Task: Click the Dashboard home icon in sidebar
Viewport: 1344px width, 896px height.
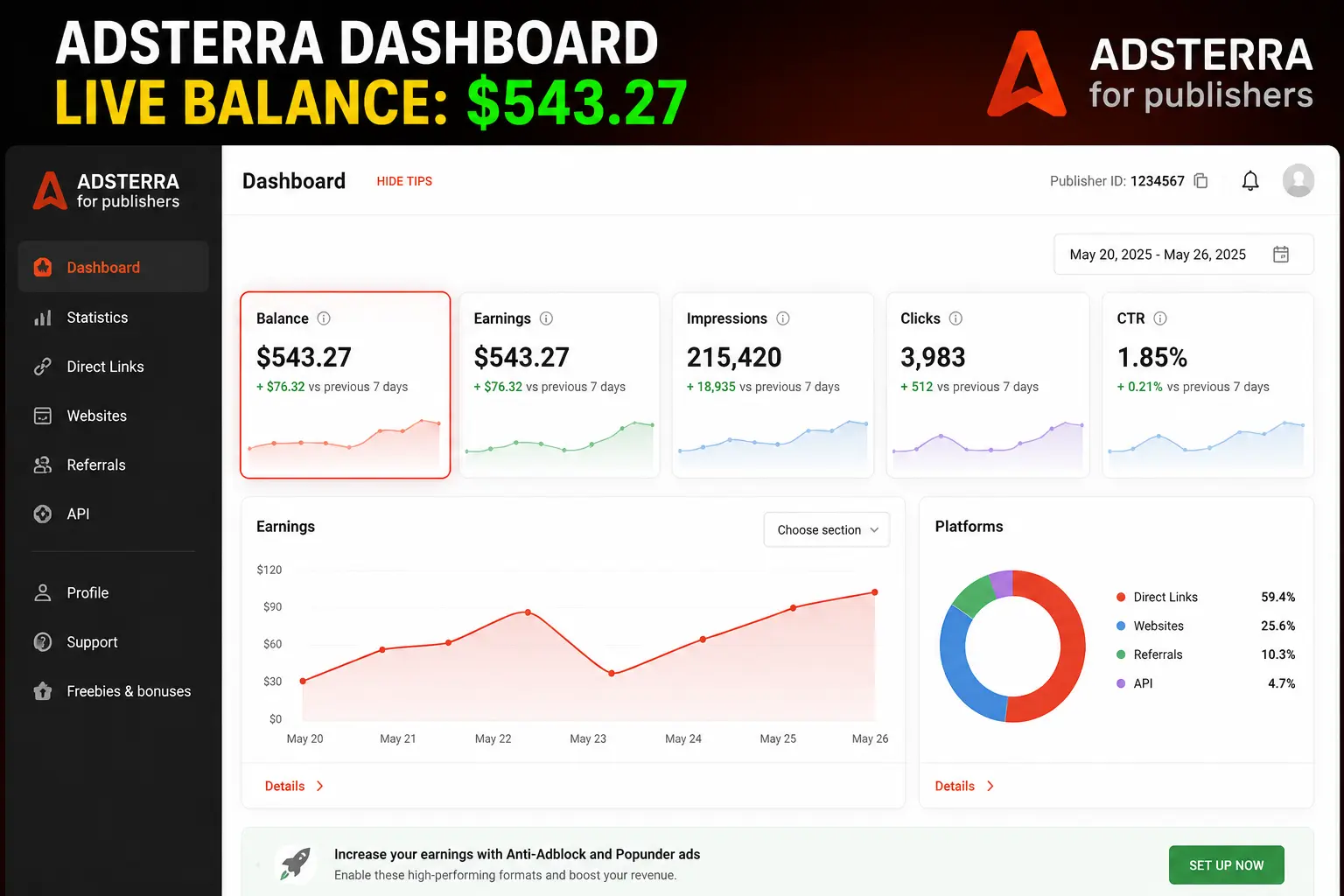Action: coord(42,268)
